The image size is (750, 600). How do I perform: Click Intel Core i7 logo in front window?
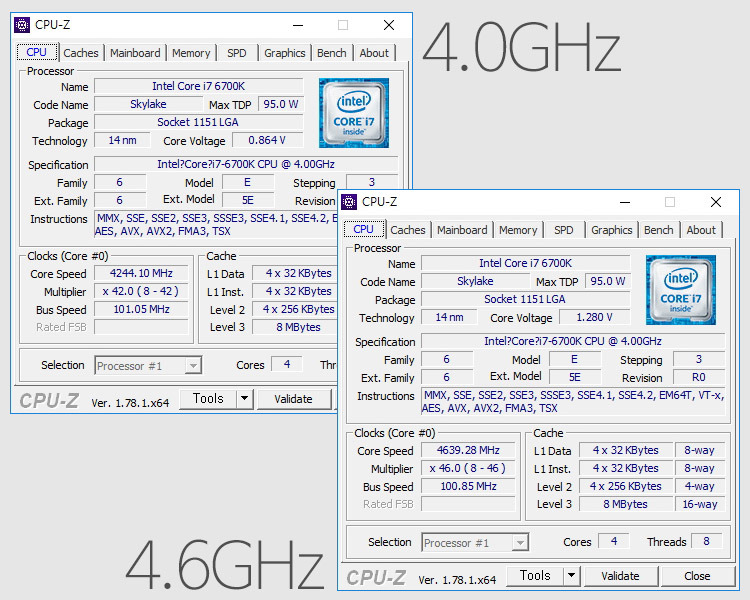[x=681, y=290]
